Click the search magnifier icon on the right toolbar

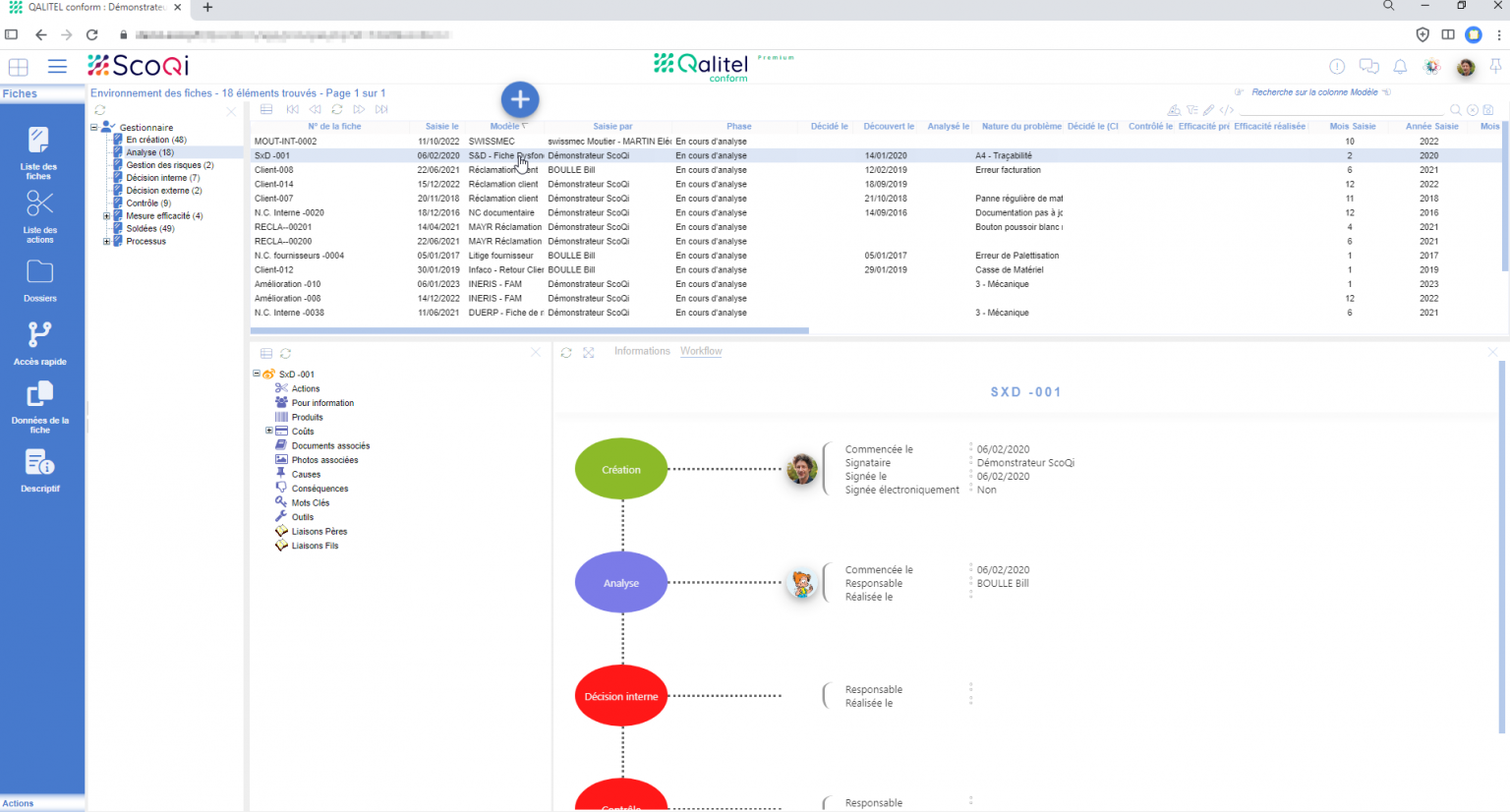(x=1456, y=111)
